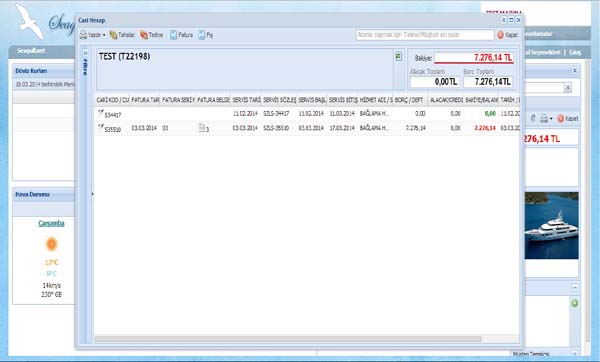600x362 pixels.
Task: Click the green 0,00 balance cell
Action: tap(490, 113)
